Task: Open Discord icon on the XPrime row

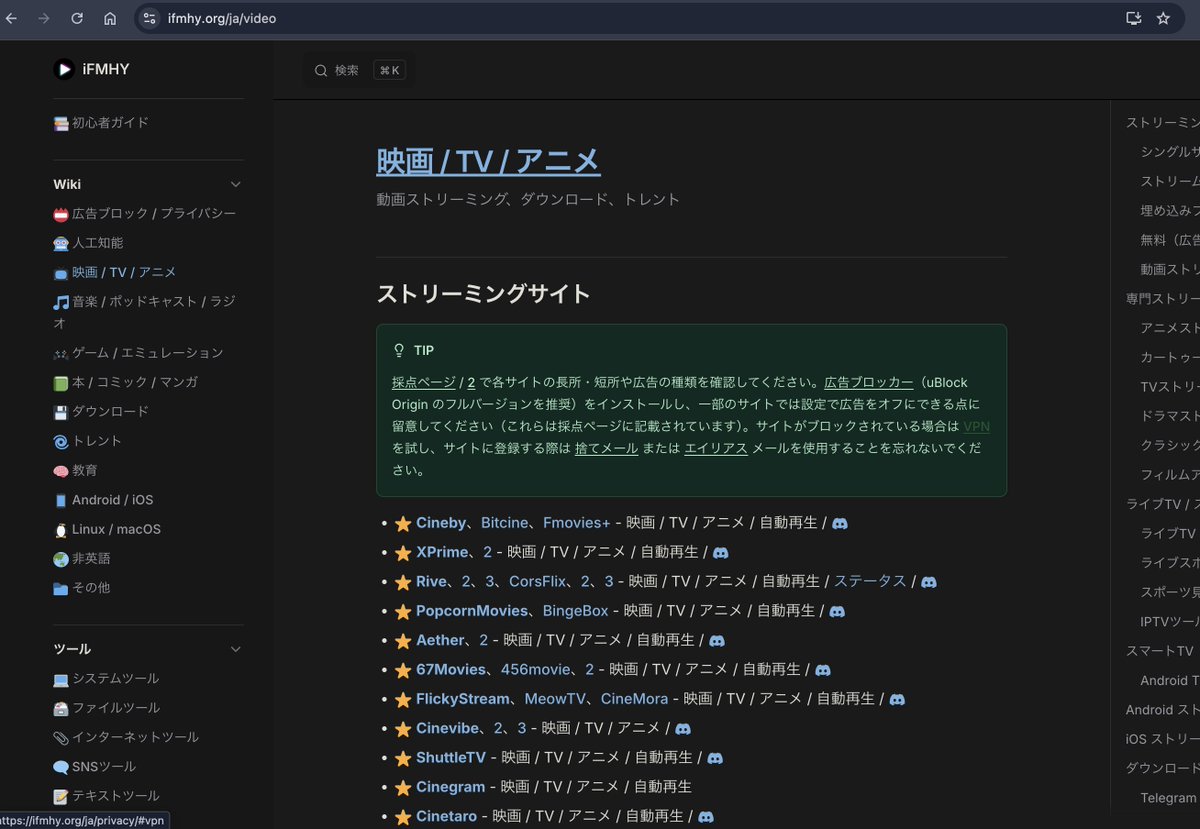Action: click(720, 552)
